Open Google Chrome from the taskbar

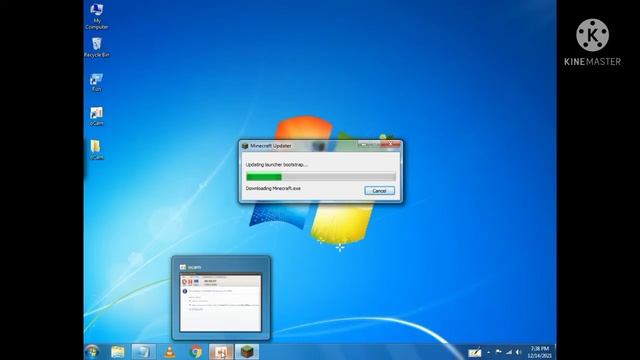[196, 352]
